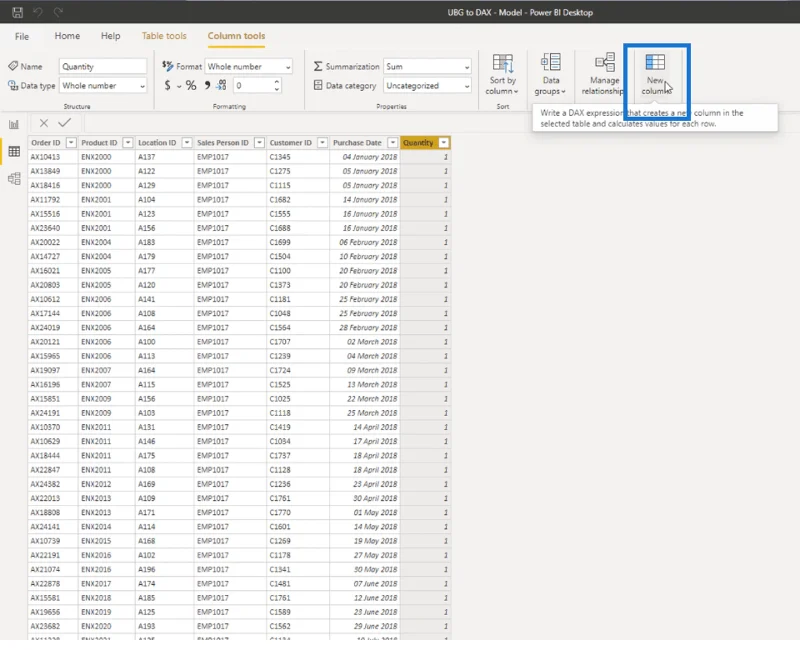Viewport: 800px width, 650px height.
Task: Open the File menu
Action: [x=22, y=36]
